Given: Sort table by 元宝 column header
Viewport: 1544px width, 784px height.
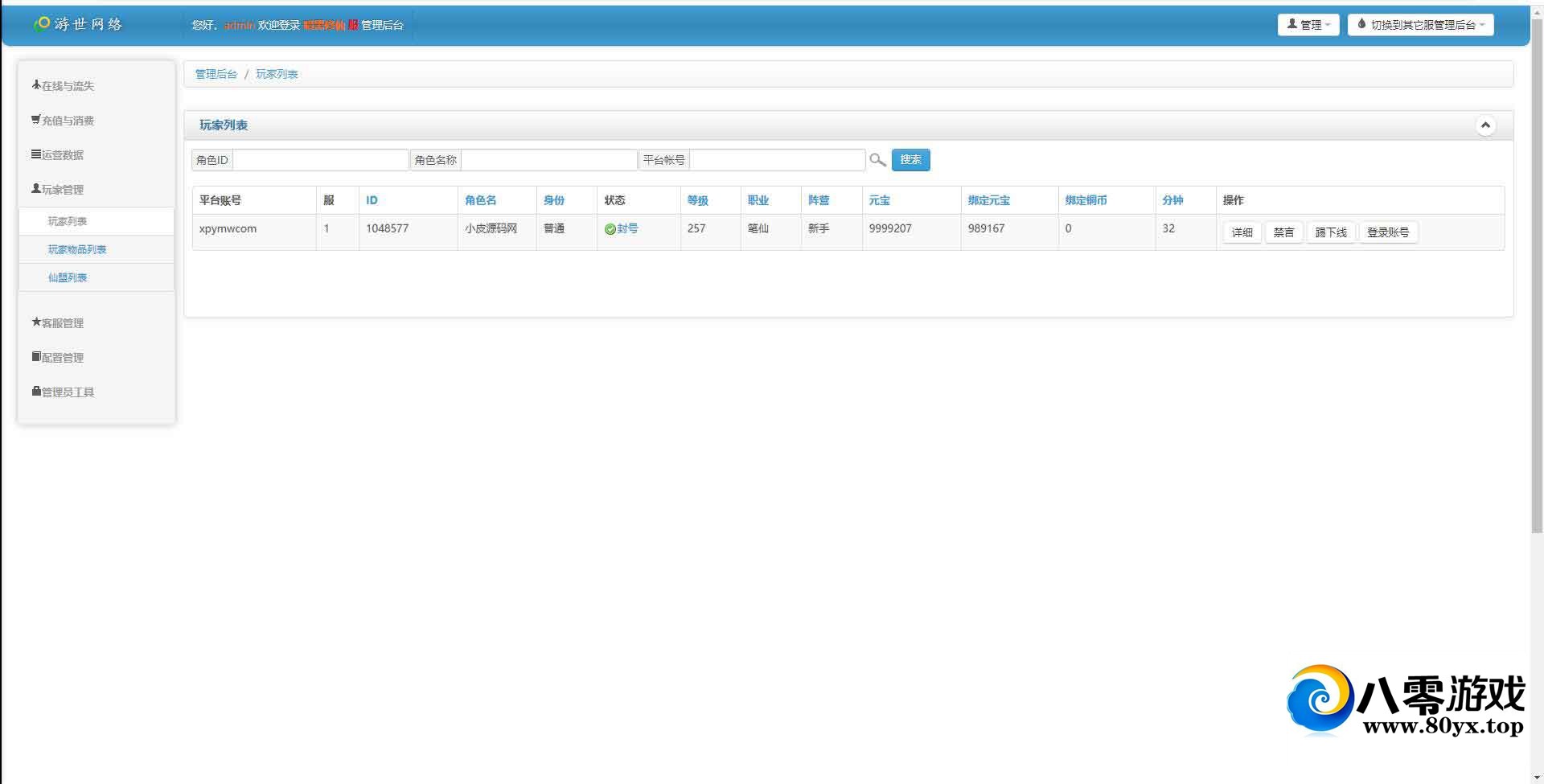Looking at the screenshot, I should [880, 200].
